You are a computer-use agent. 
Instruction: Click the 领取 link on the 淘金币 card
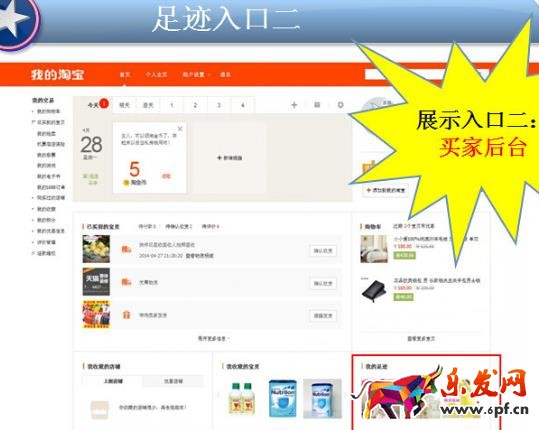[x=166, y=176]
